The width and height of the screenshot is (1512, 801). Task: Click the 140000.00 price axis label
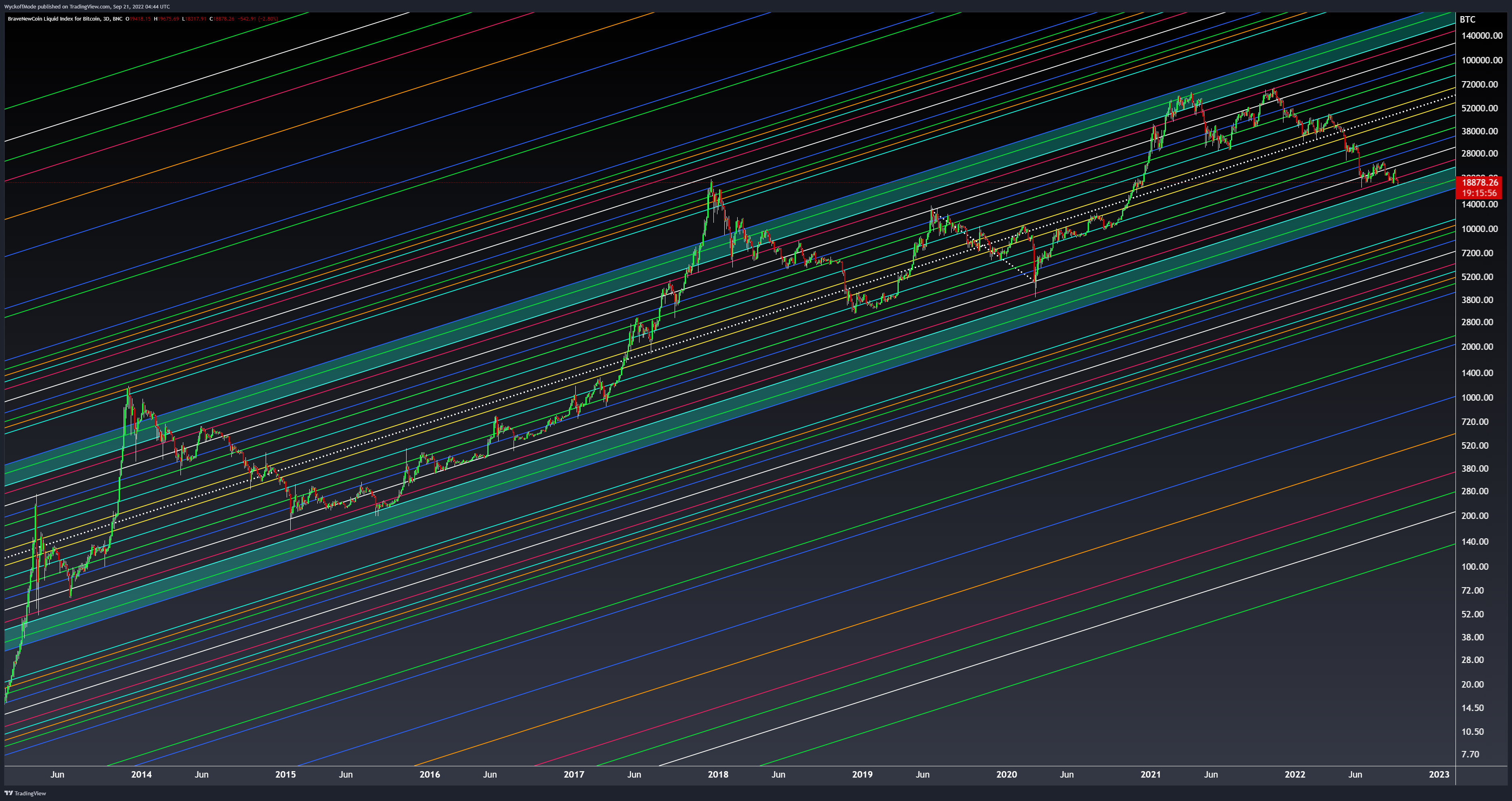click(1482, 36)
